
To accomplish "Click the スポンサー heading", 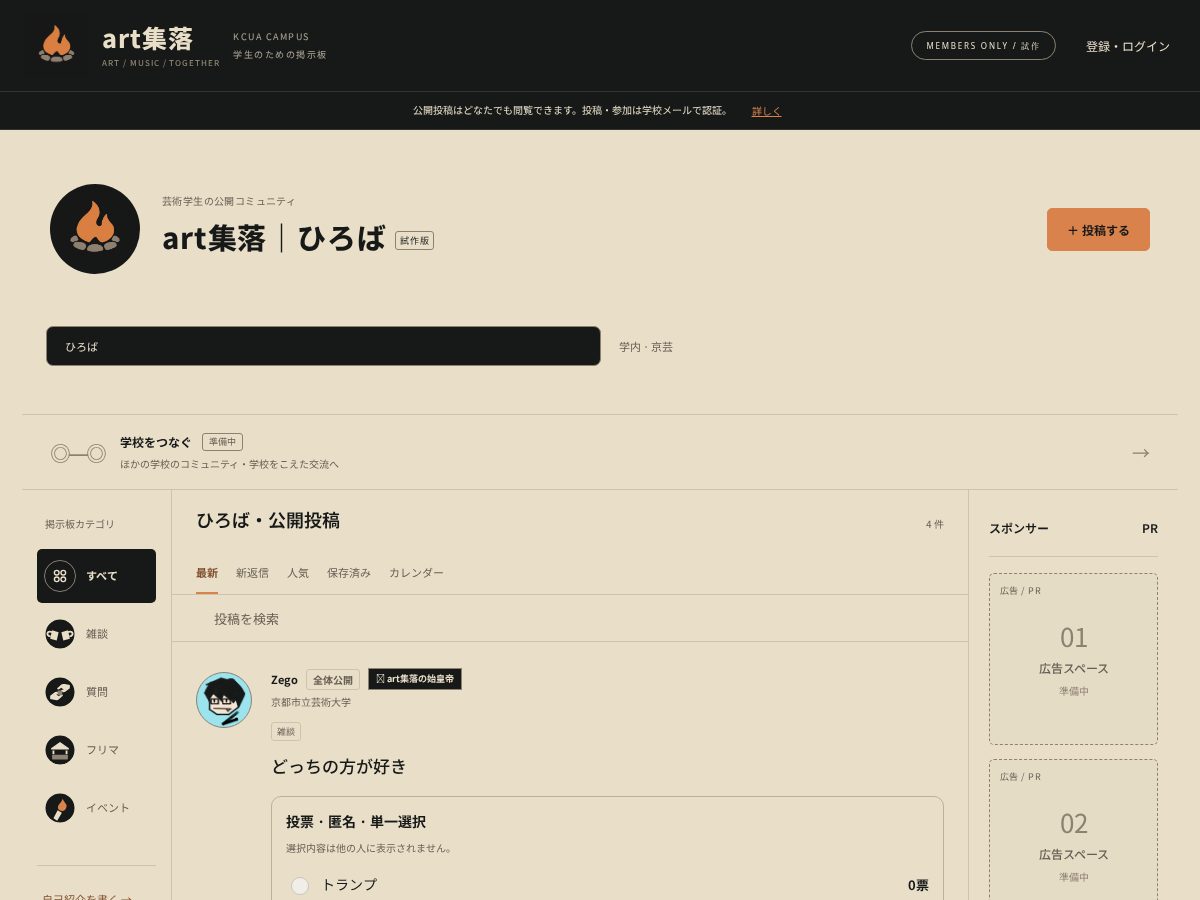I will tap(1019, 529).
